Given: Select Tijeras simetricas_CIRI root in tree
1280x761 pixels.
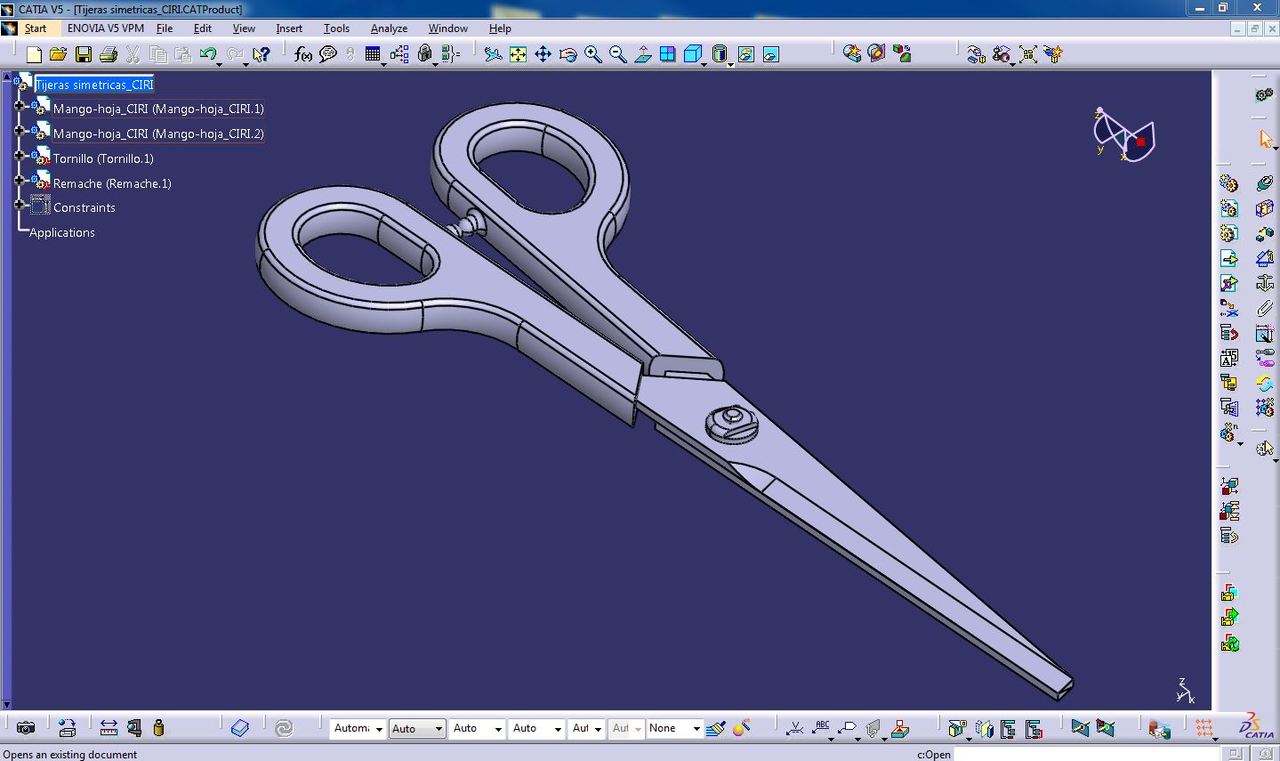Looking at the screenshot, I should (x=94, y=85).
